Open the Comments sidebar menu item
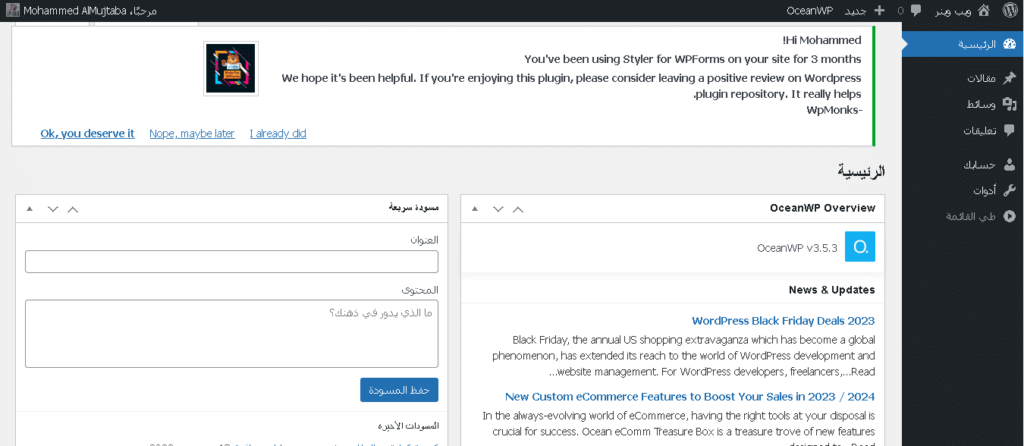The height and width of the screenshot is (446, 1024). coord(970,131)
